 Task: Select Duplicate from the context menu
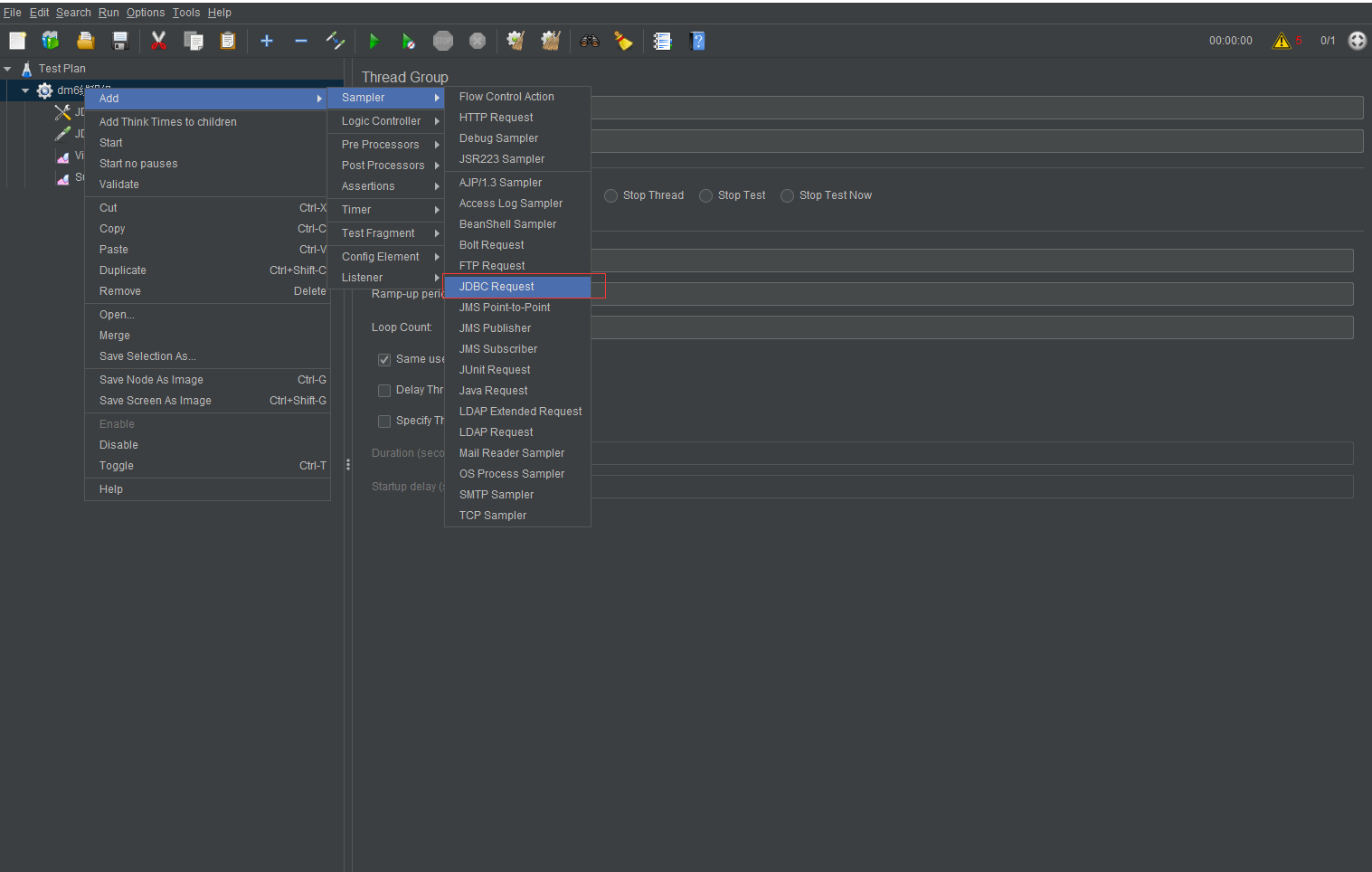click(x=208, y=270)
